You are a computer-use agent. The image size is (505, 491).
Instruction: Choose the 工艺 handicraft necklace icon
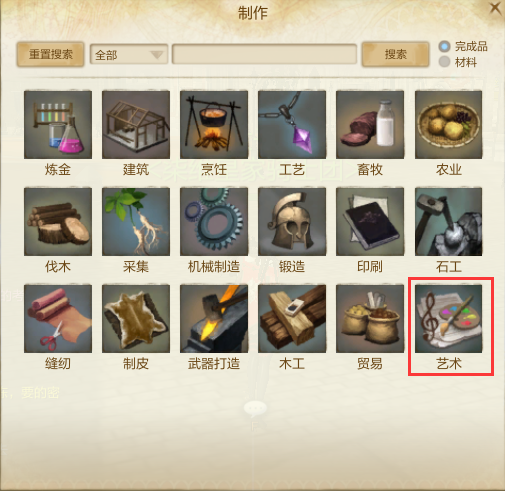tap(292, 124)
